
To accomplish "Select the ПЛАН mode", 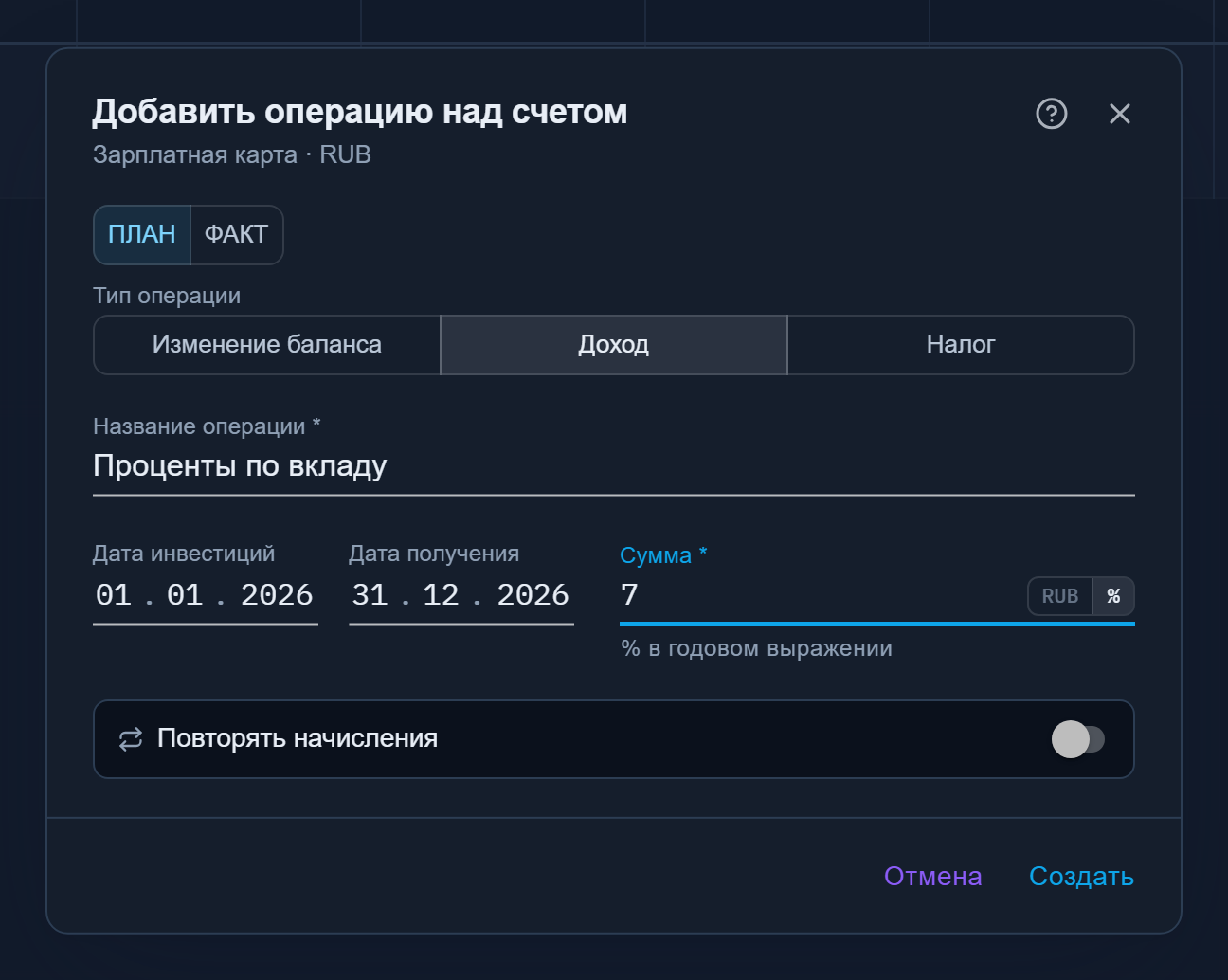I will 142,234.
